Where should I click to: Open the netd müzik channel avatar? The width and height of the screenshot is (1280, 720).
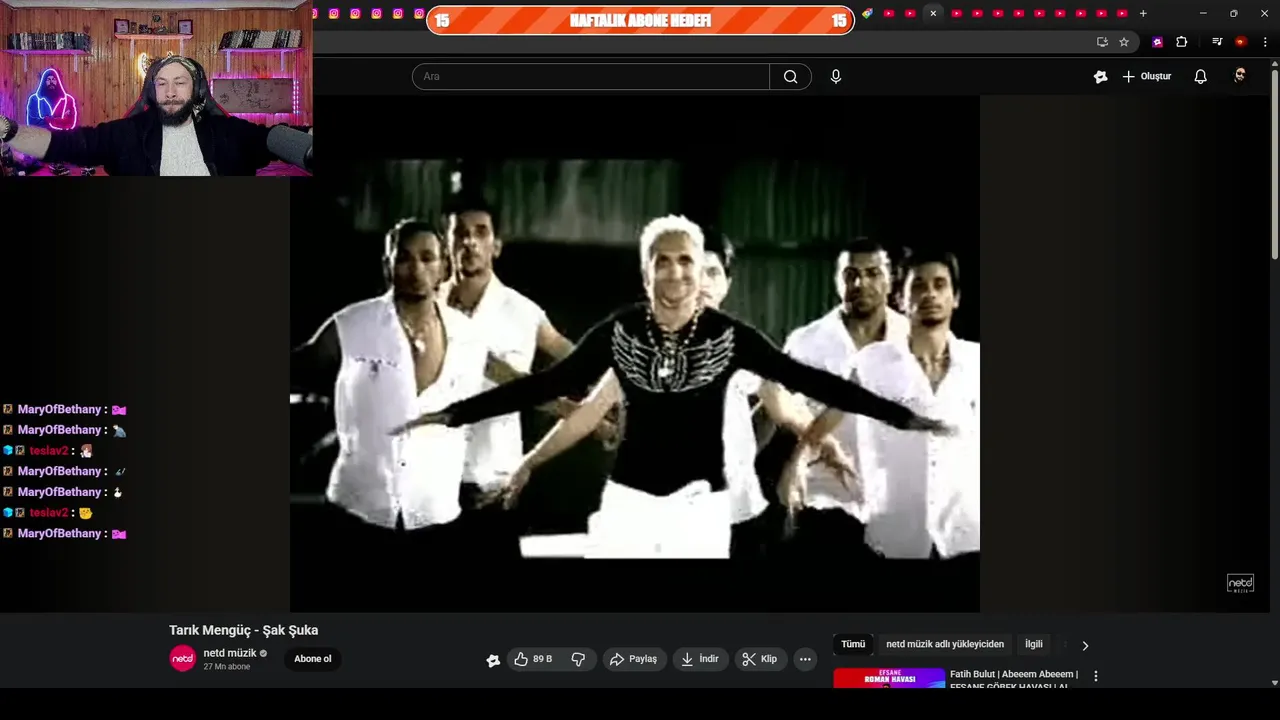coord(183,658)
